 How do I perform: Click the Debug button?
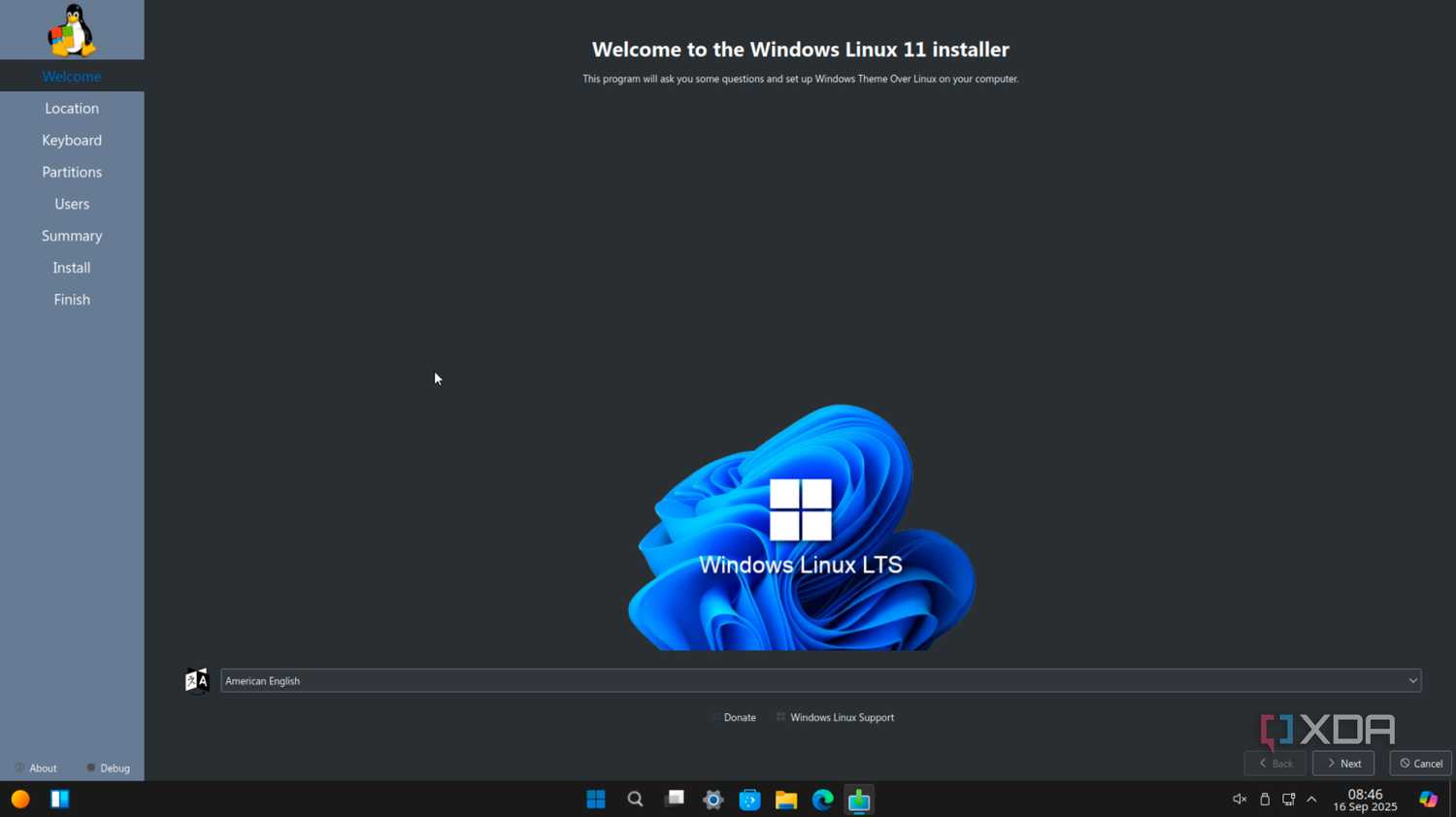(108, 768)
